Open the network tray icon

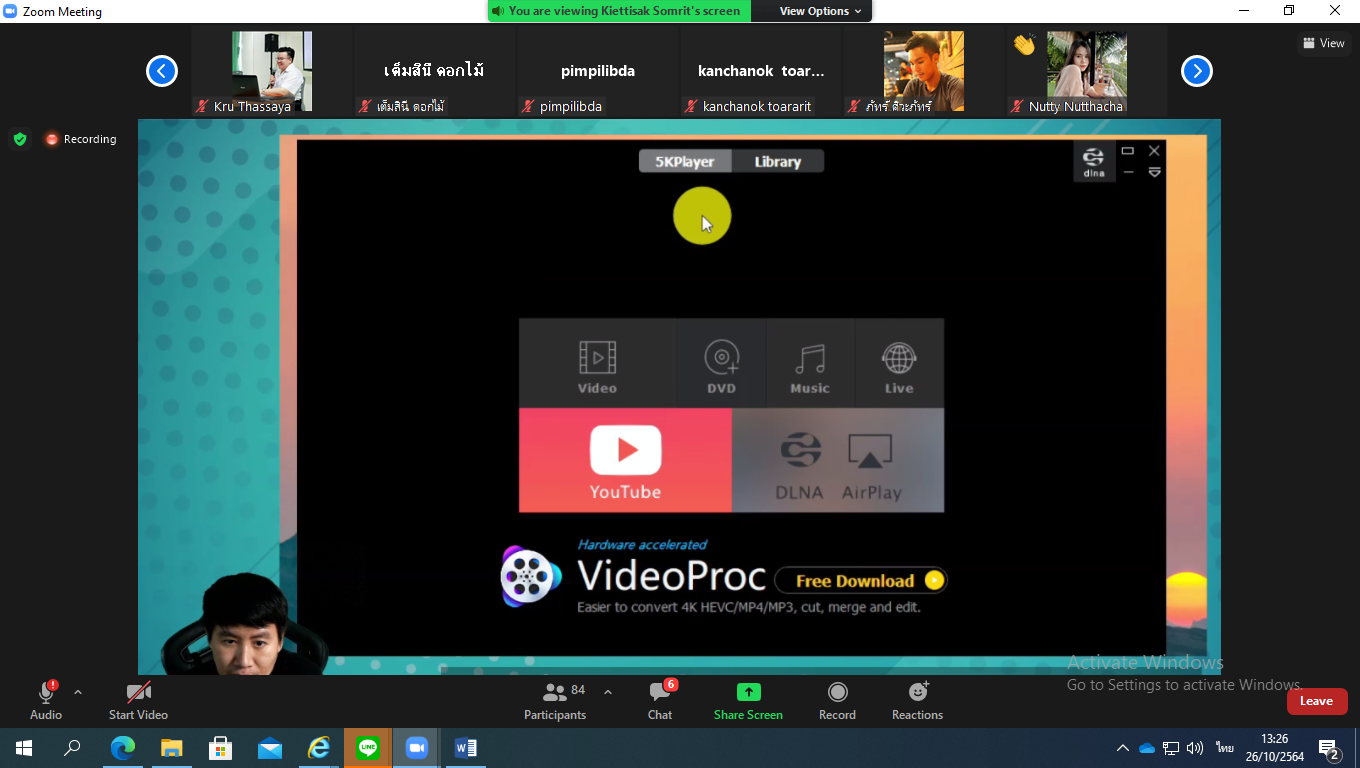[x=1171, y=748]
